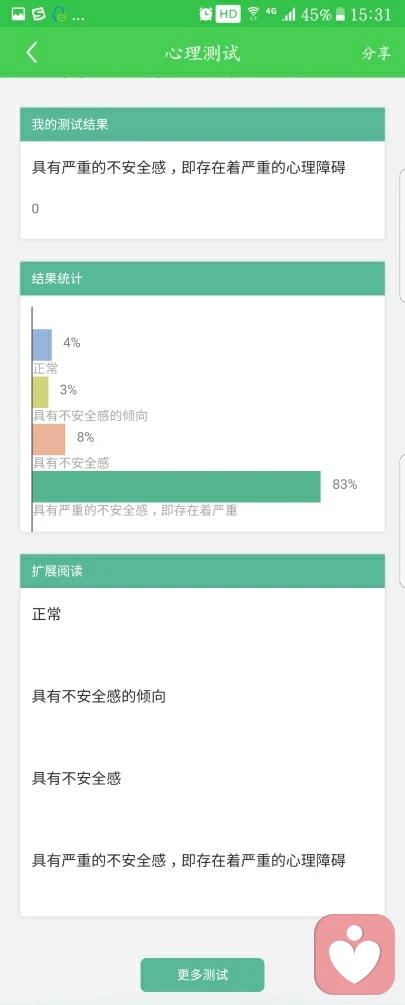Open 具有严重的不安全感 entry in 扩展阅读
The image size is (405, 1005).
[x=189, y=860]
